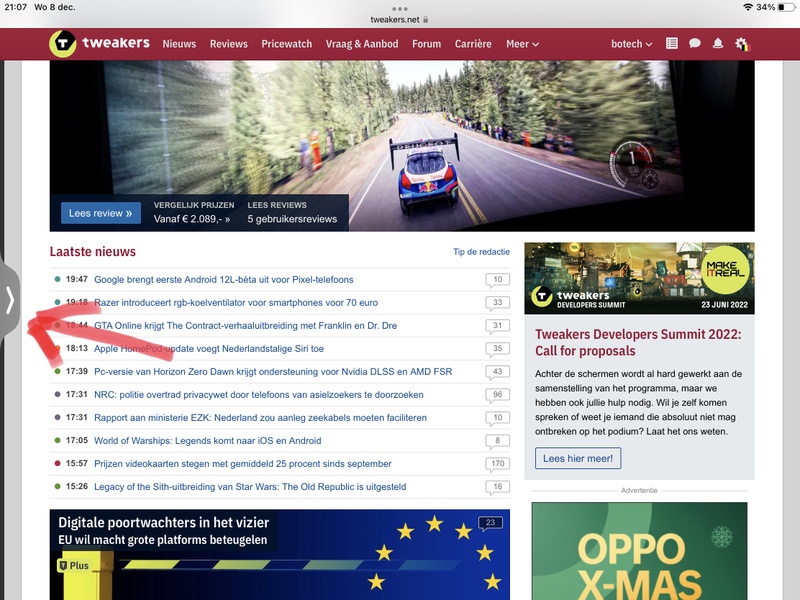Tap the Slide Over chevron handle at left edge

[x=10, y=299]
